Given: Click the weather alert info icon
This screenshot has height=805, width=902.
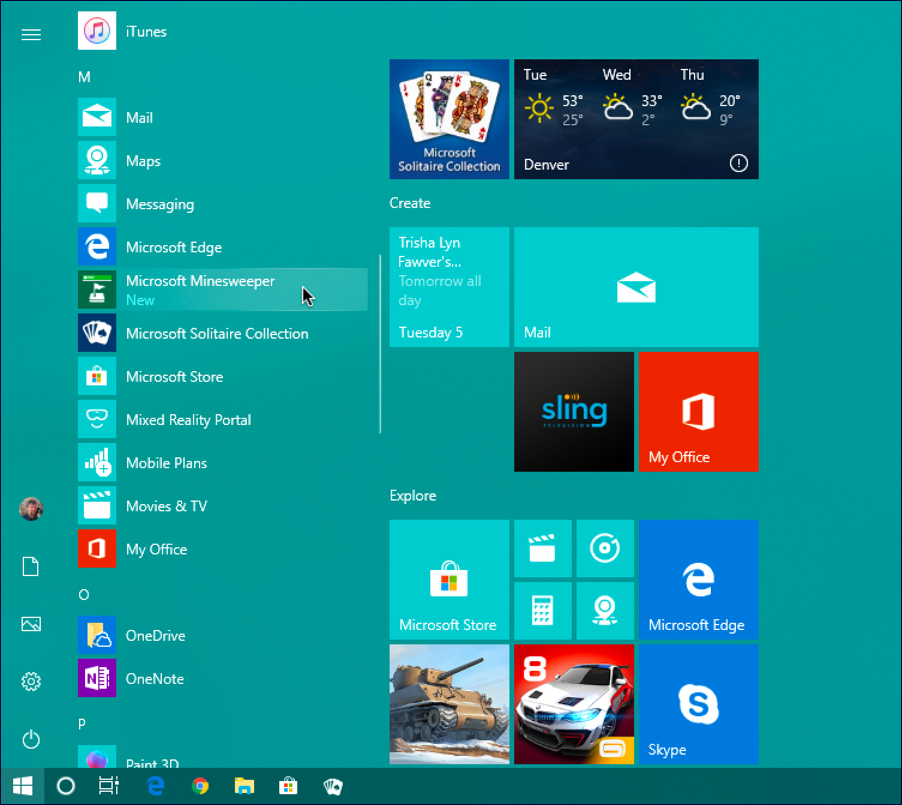Looking at the screenshot, I should [739, 163].
